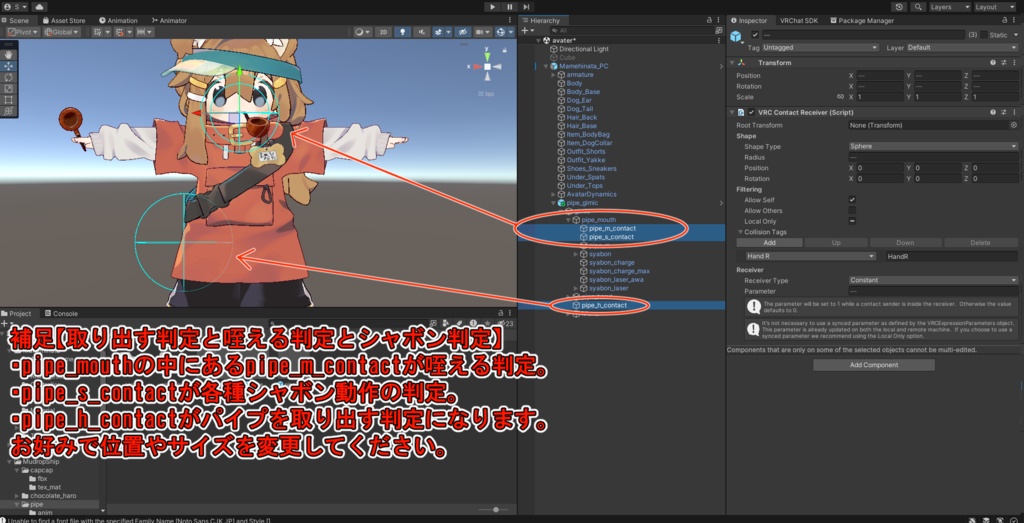
Task: Select the Rect tool in Scene toolbar
Action: [x=8, y=100]
